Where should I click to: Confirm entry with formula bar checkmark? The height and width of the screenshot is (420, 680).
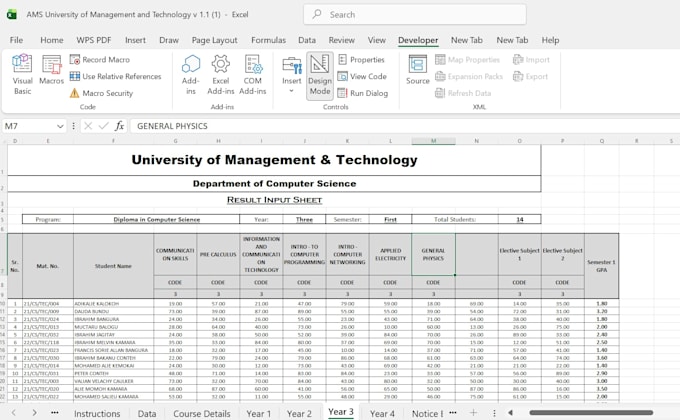click(103, 126)
